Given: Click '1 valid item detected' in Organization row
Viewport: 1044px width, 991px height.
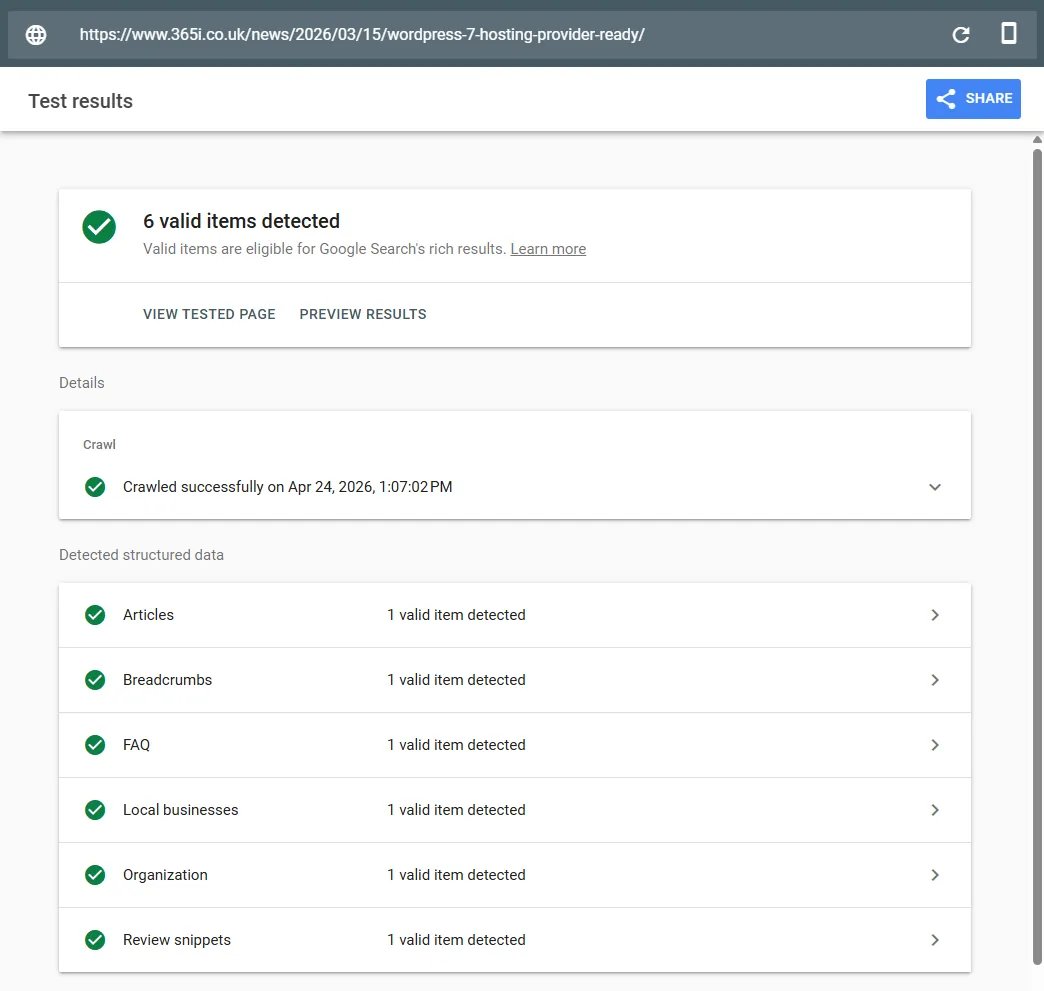Looking at the screenshot, I should point(456,875).
